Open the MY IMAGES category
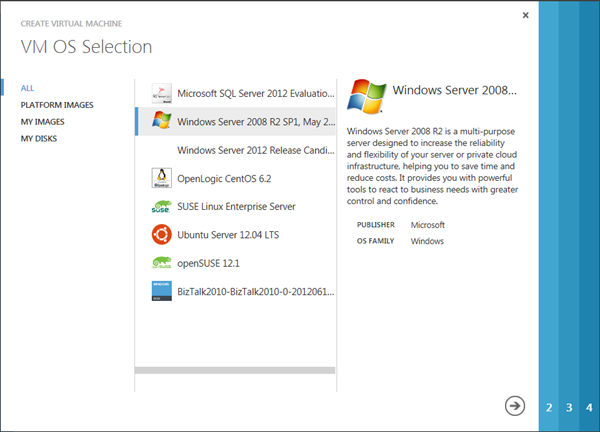Image resolution: width=600 pixels, height=432 pixels. [42, 122]
